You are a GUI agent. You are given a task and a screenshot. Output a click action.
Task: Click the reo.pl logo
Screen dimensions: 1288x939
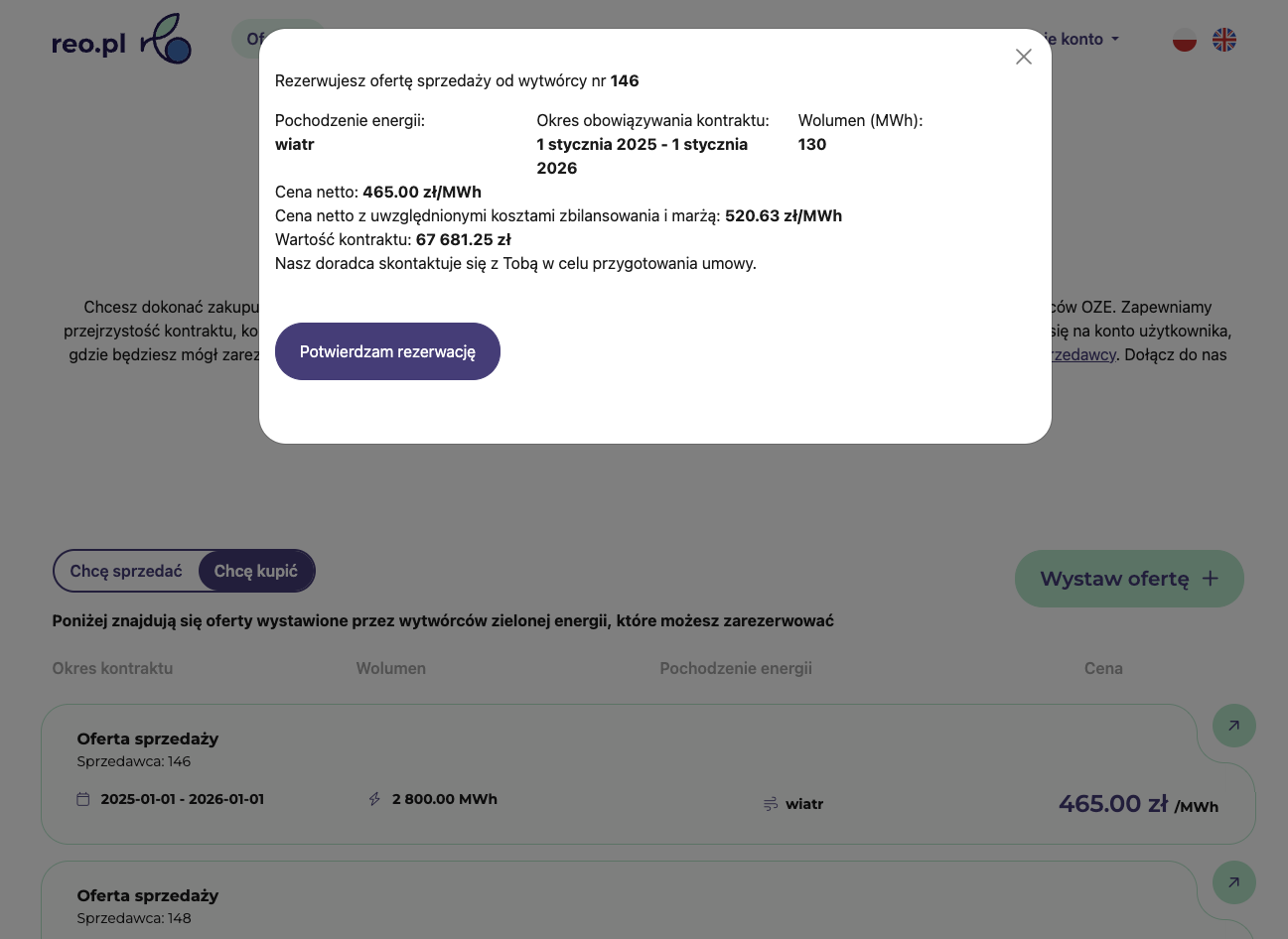121,42
